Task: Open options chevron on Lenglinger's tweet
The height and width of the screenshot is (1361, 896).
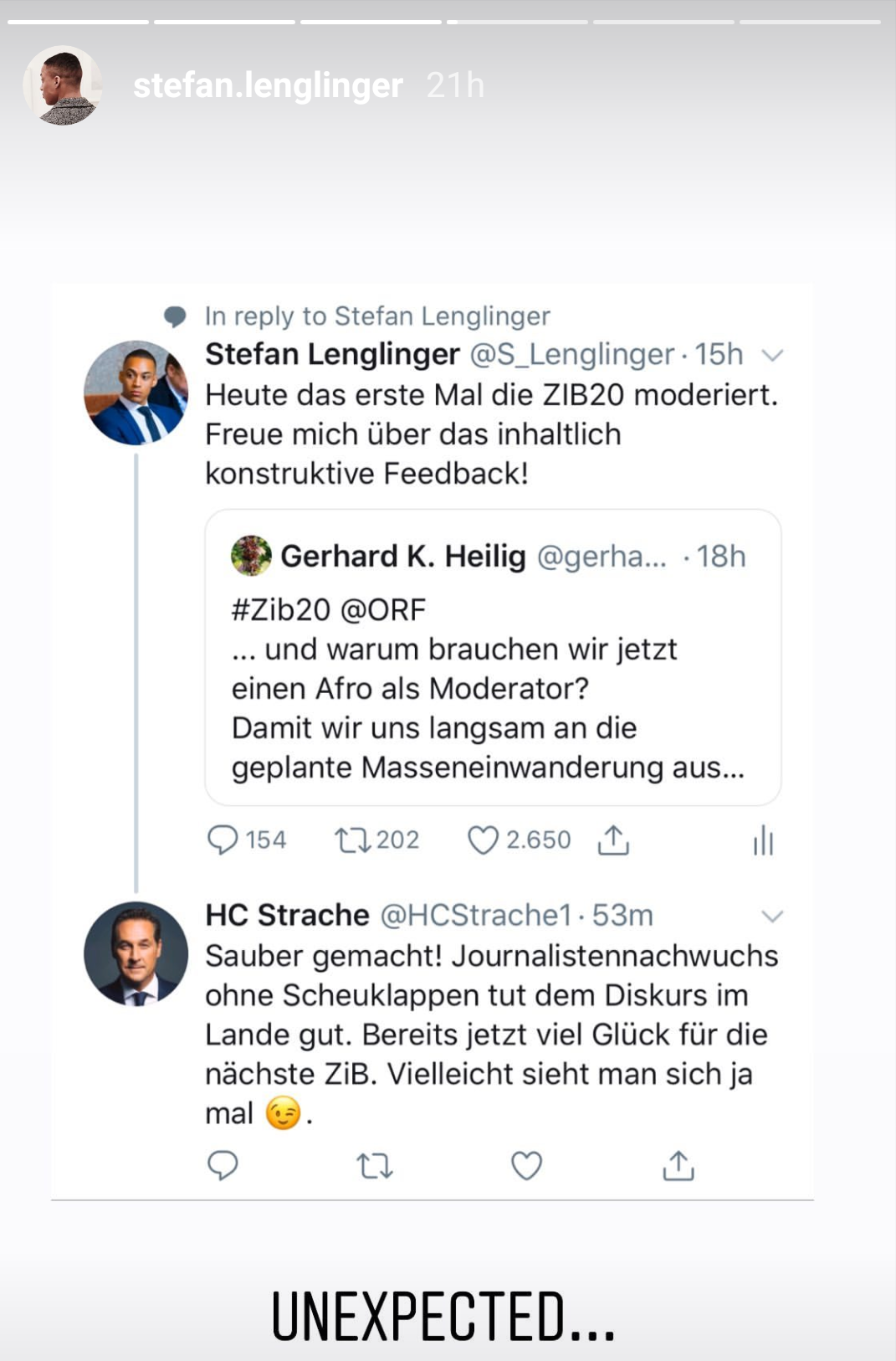Action: 772,356
